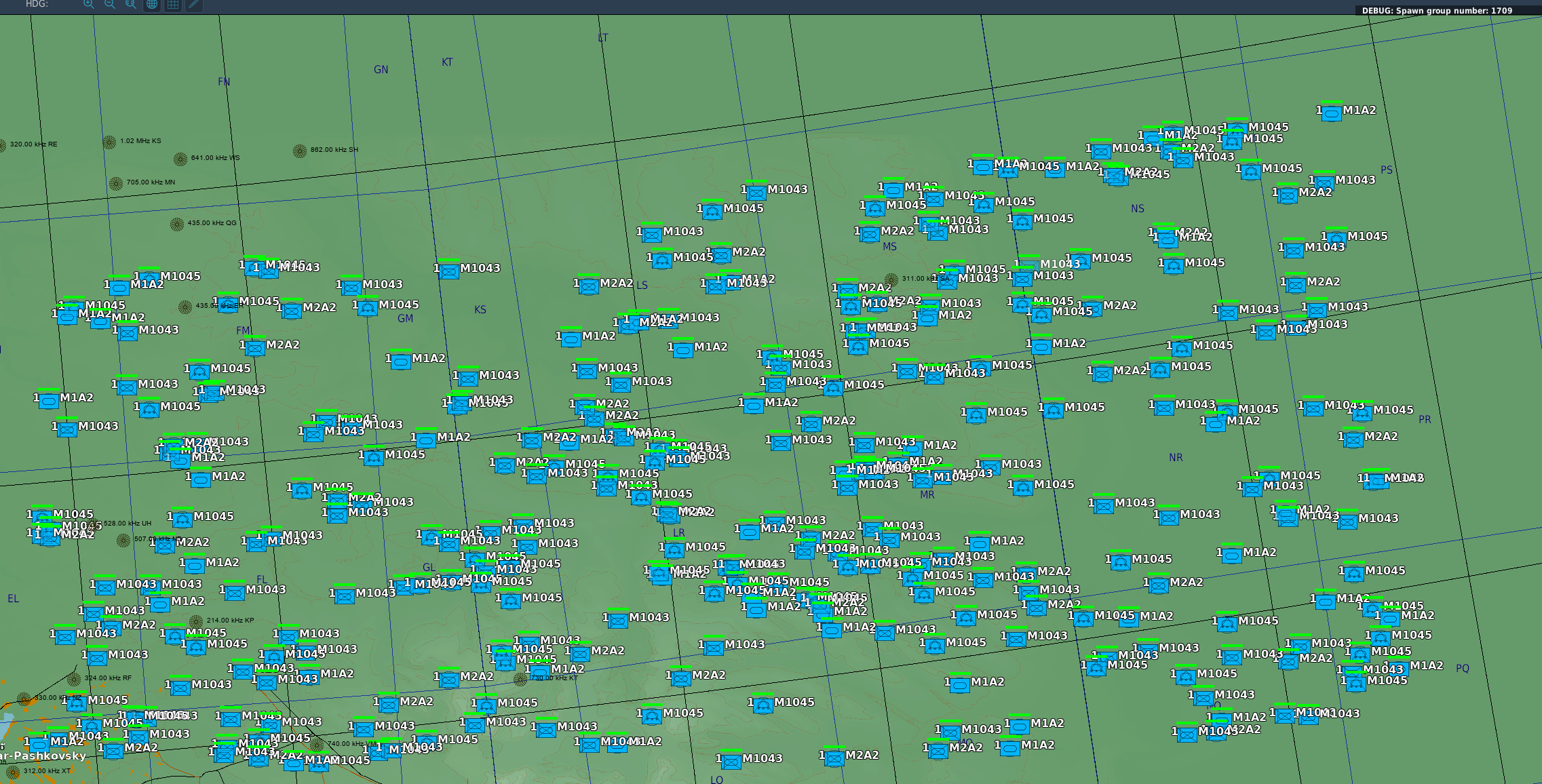This screenshot has height=784, width=1542.
Task: Select the 435.00 kHz QG beacon icon
Action: coord(177,224)
